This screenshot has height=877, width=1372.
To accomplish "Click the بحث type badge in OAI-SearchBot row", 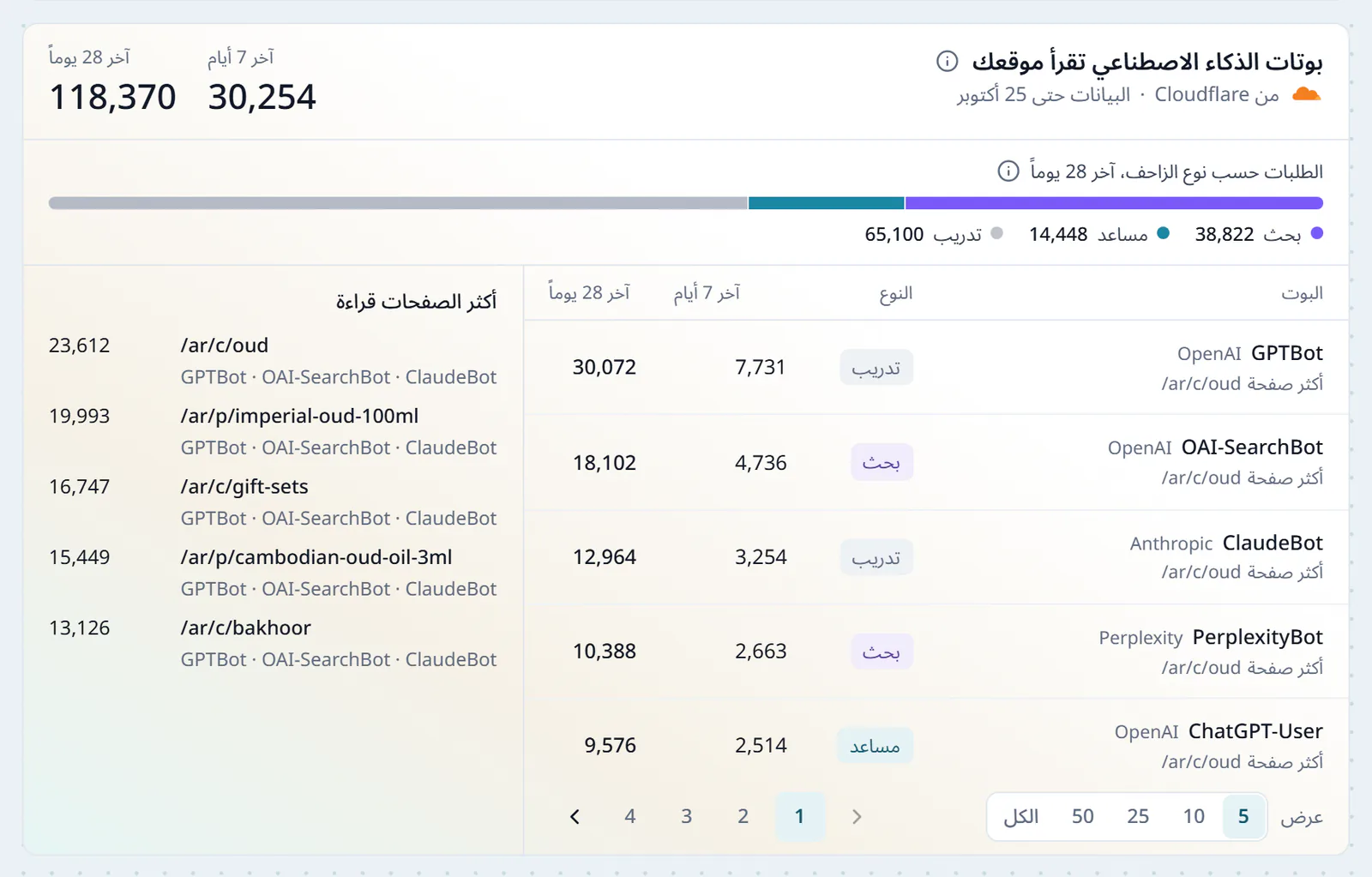I will click(882, 463).
